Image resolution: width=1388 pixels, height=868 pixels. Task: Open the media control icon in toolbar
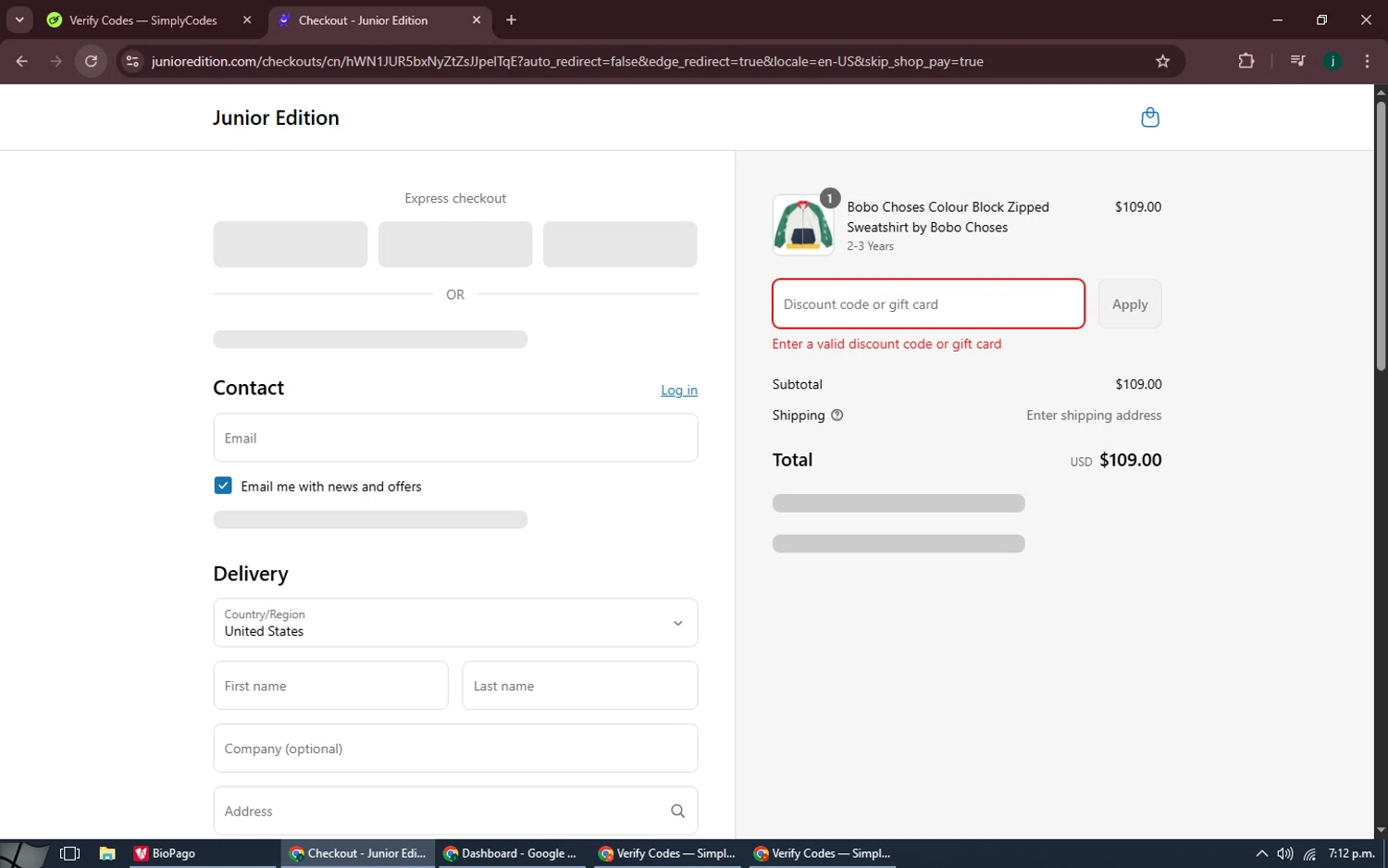click(1297, 61)
